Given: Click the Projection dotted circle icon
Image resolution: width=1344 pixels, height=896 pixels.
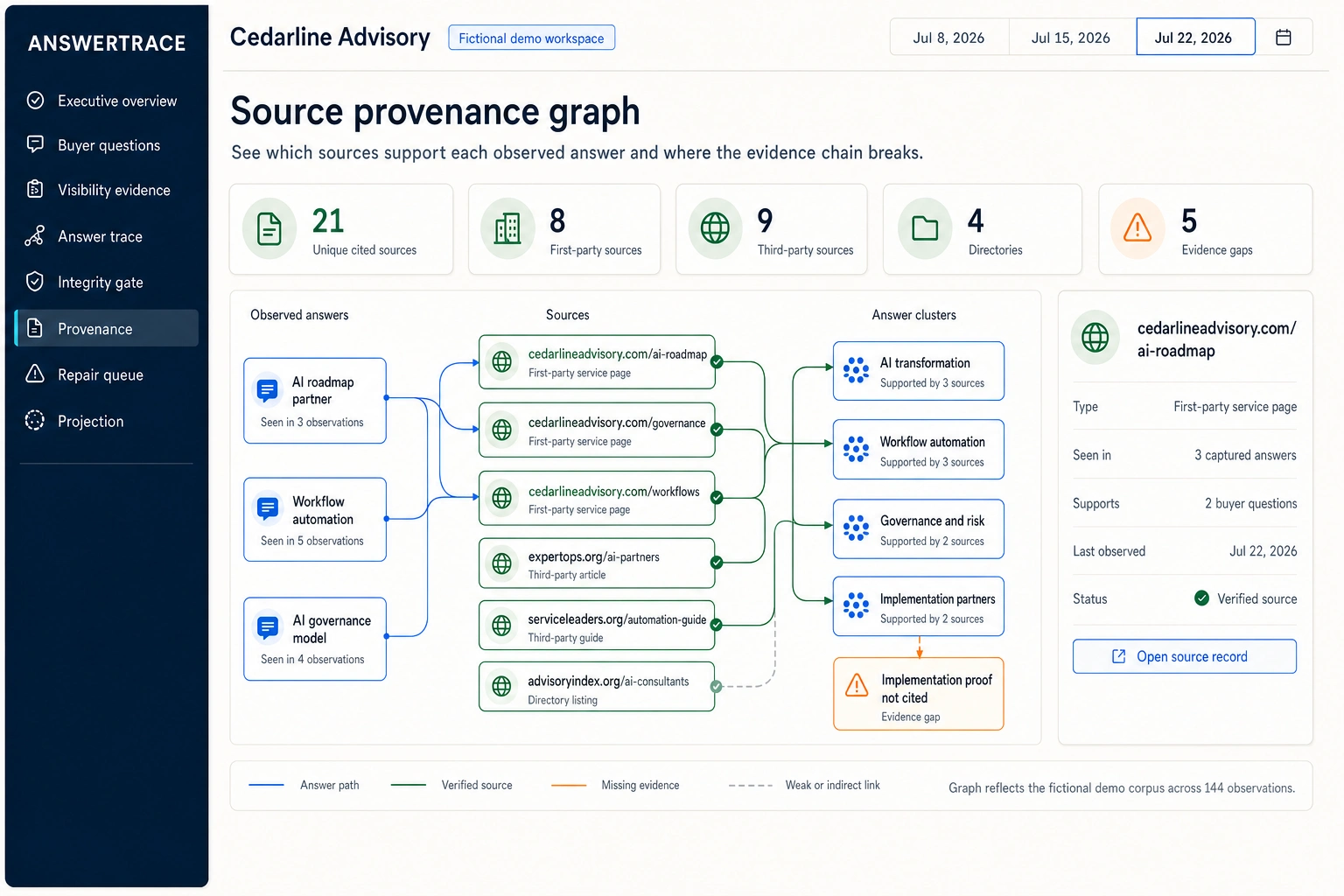Looking at the screenshot, I should pos(35,420).
